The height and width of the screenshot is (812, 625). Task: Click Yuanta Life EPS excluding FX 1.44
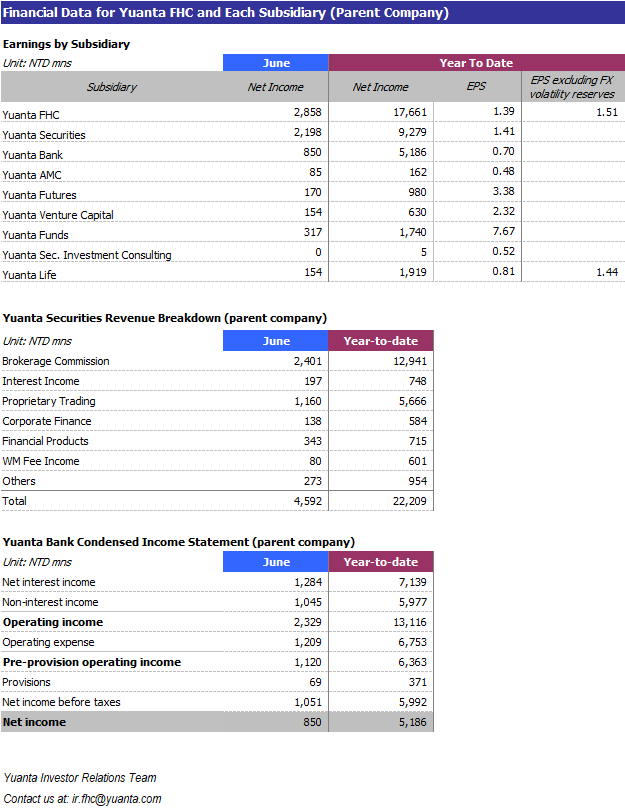click(607, 272)
